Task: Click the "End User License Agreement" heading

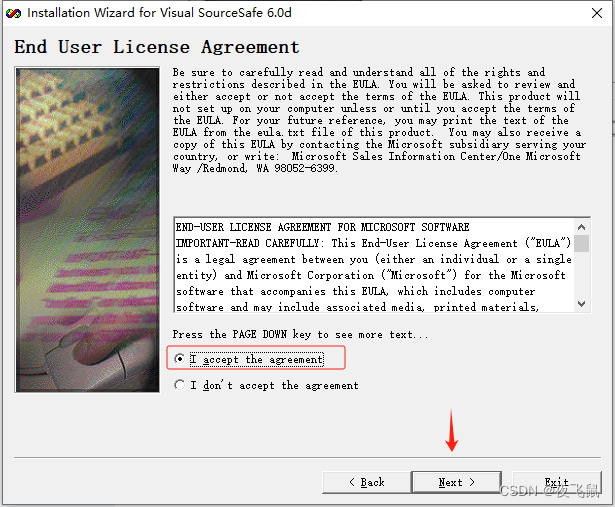Action: [x=157, y=47]
